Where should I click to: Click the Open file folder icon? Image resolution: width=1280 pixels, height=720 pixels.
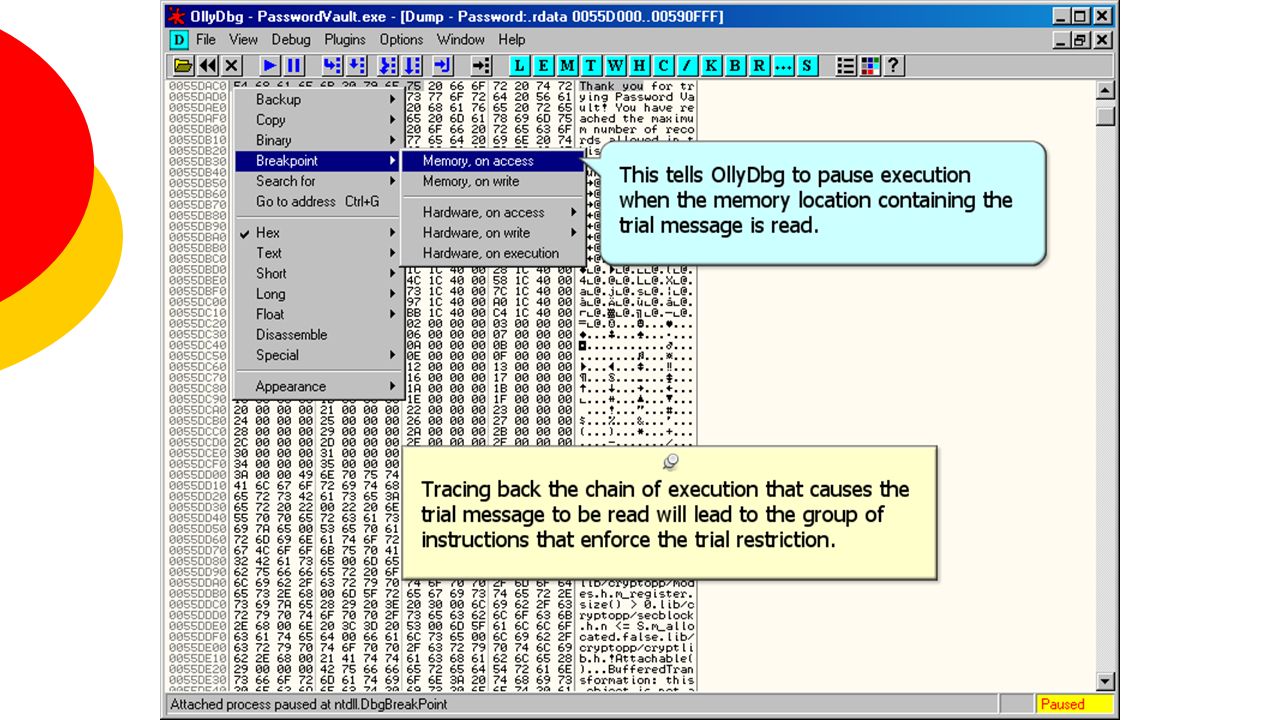tap(183, 66)
